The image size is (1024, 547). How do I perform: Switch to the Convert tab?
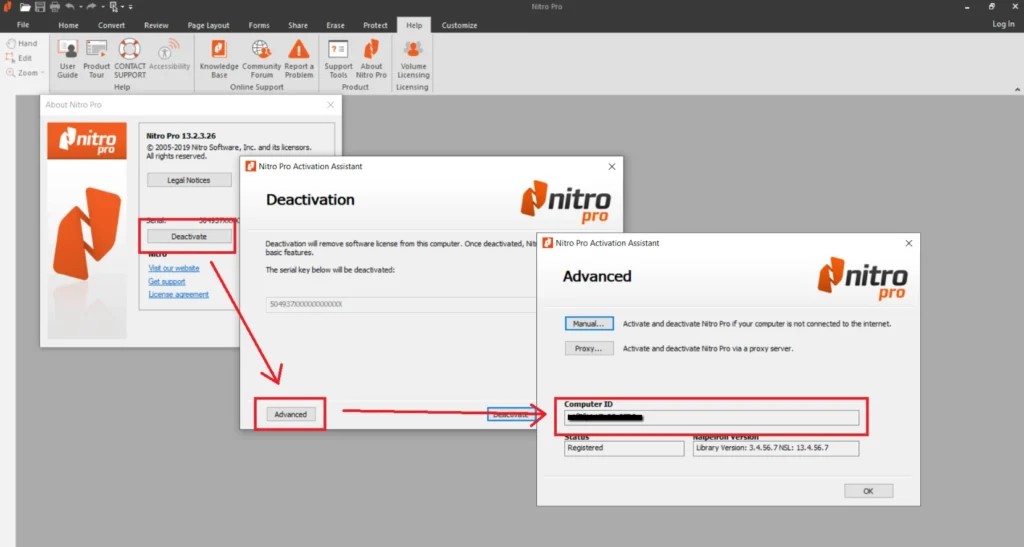click(111, 25)
